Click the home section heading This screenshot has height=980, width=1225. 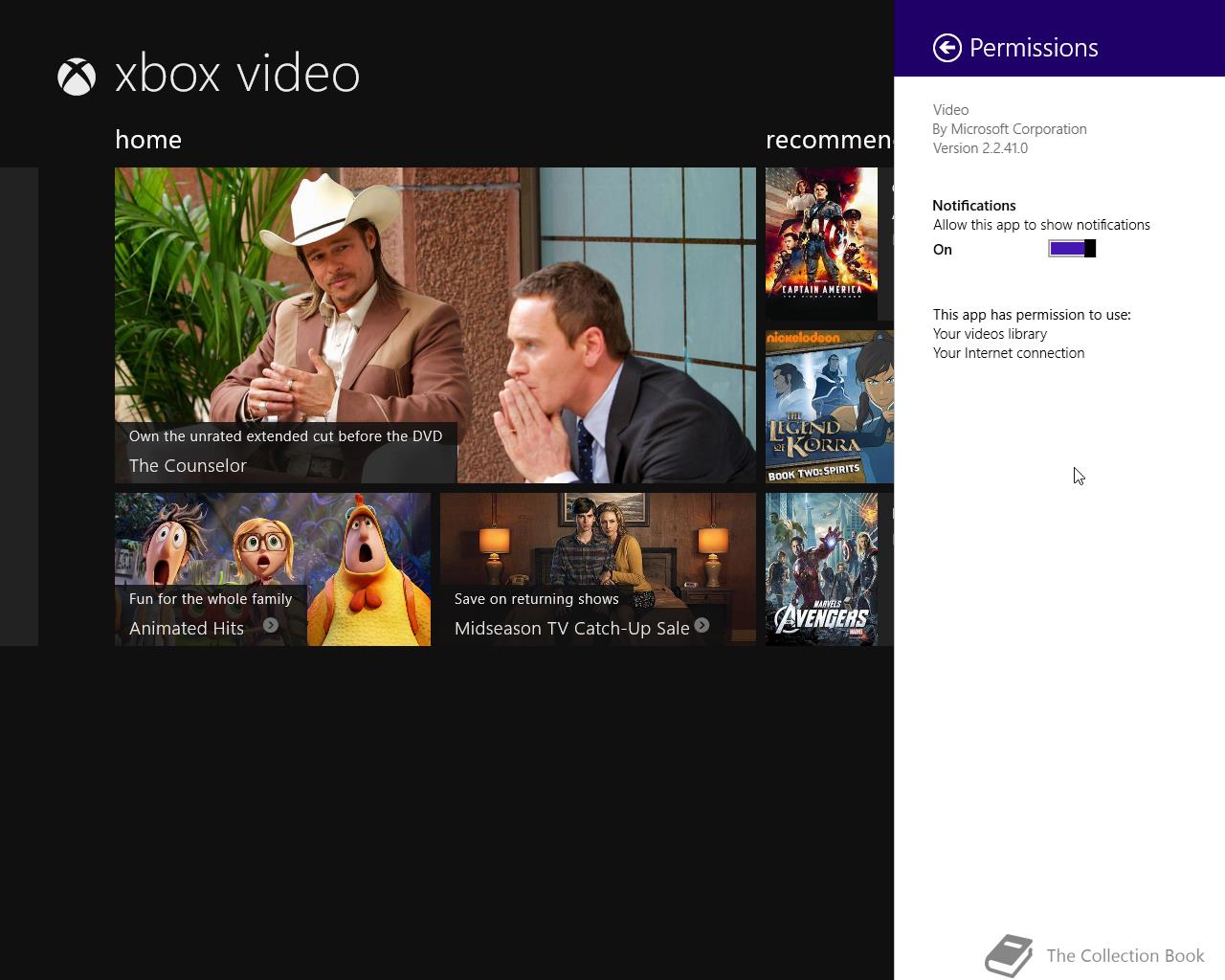coord(148,140)
